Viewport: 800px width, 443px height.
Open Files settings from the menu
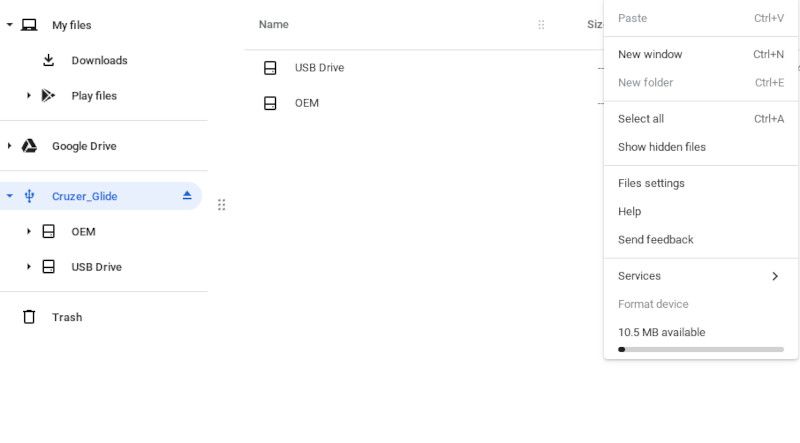coord(651,183)
